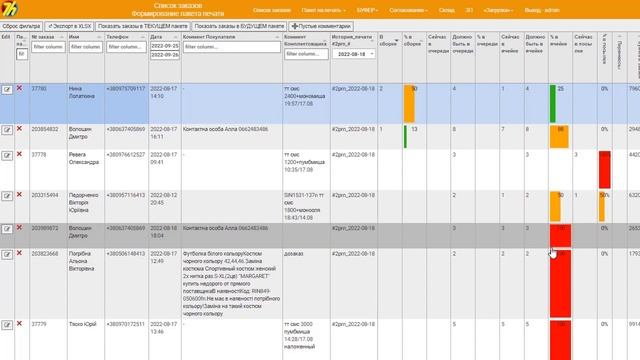640x360 pixels.
Task: Click orange 88 cell bar in order 203854832
Action: [x=559, y=137]
